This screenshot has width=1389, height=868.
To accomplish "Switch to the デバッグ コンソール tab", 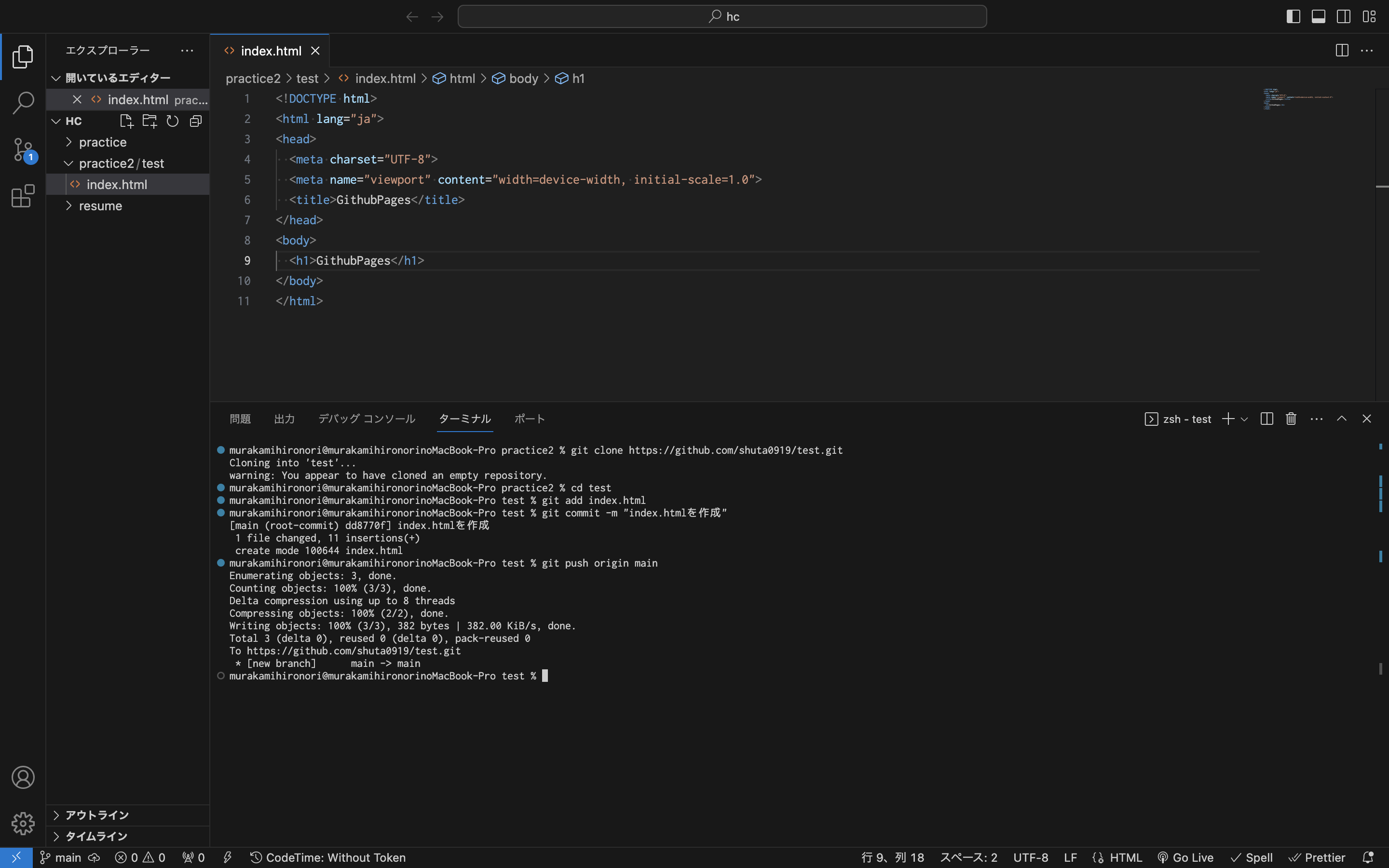I will point(366,419).
